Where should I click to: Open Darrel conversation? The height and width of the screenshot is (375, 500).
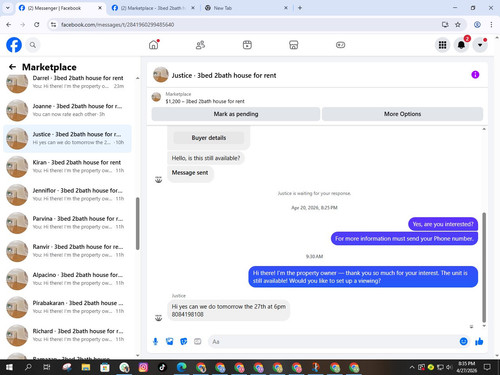click(x=68, y=82)
